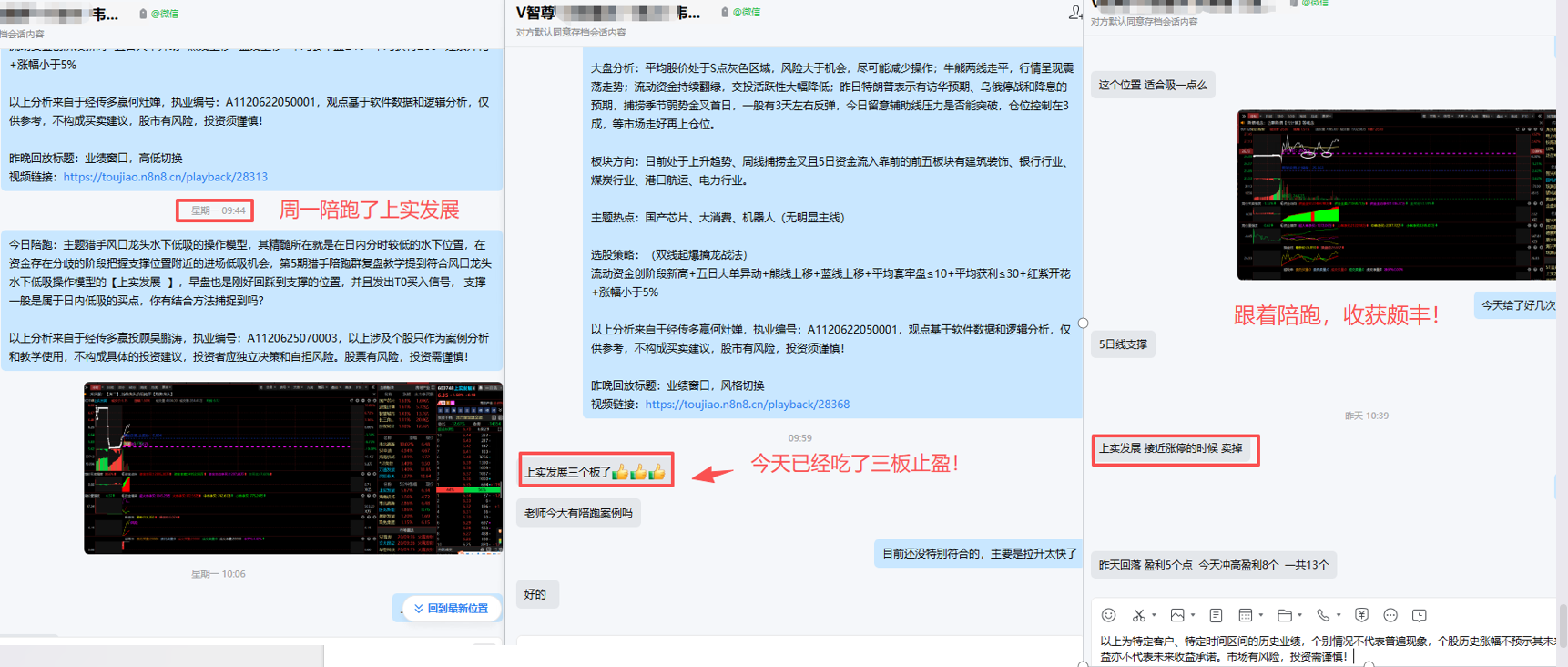The width and height of the screenshot is (1568, 667).
Task: Open the stock chart image in left chat
Action: 292,467
